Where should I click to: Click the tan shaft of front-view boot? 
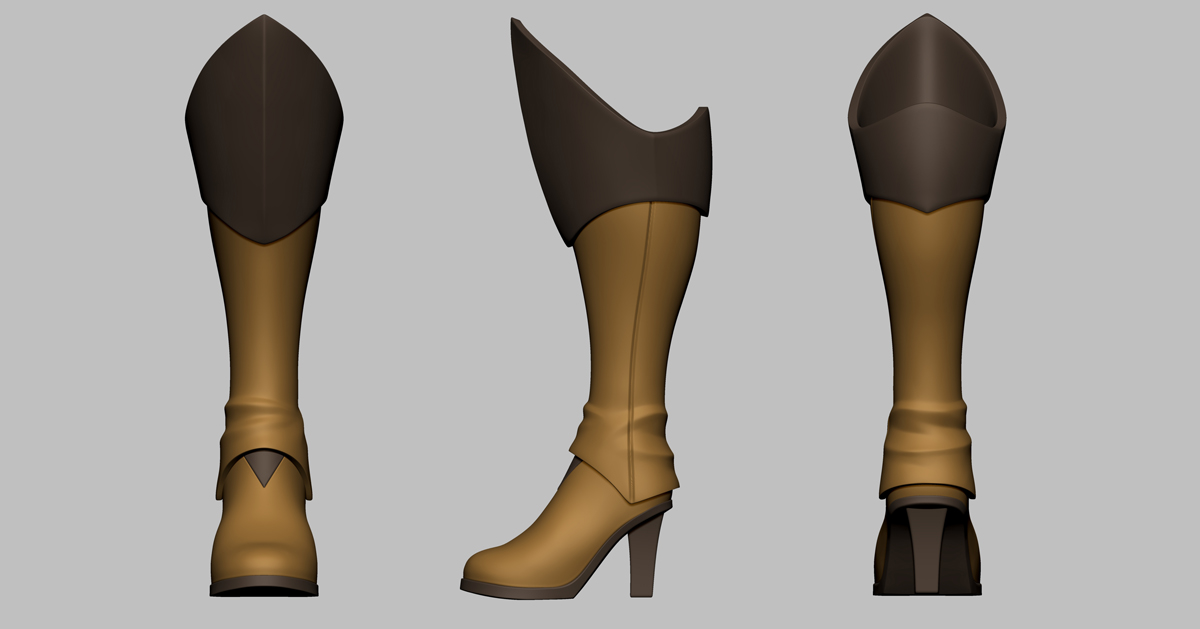point(264,320)
